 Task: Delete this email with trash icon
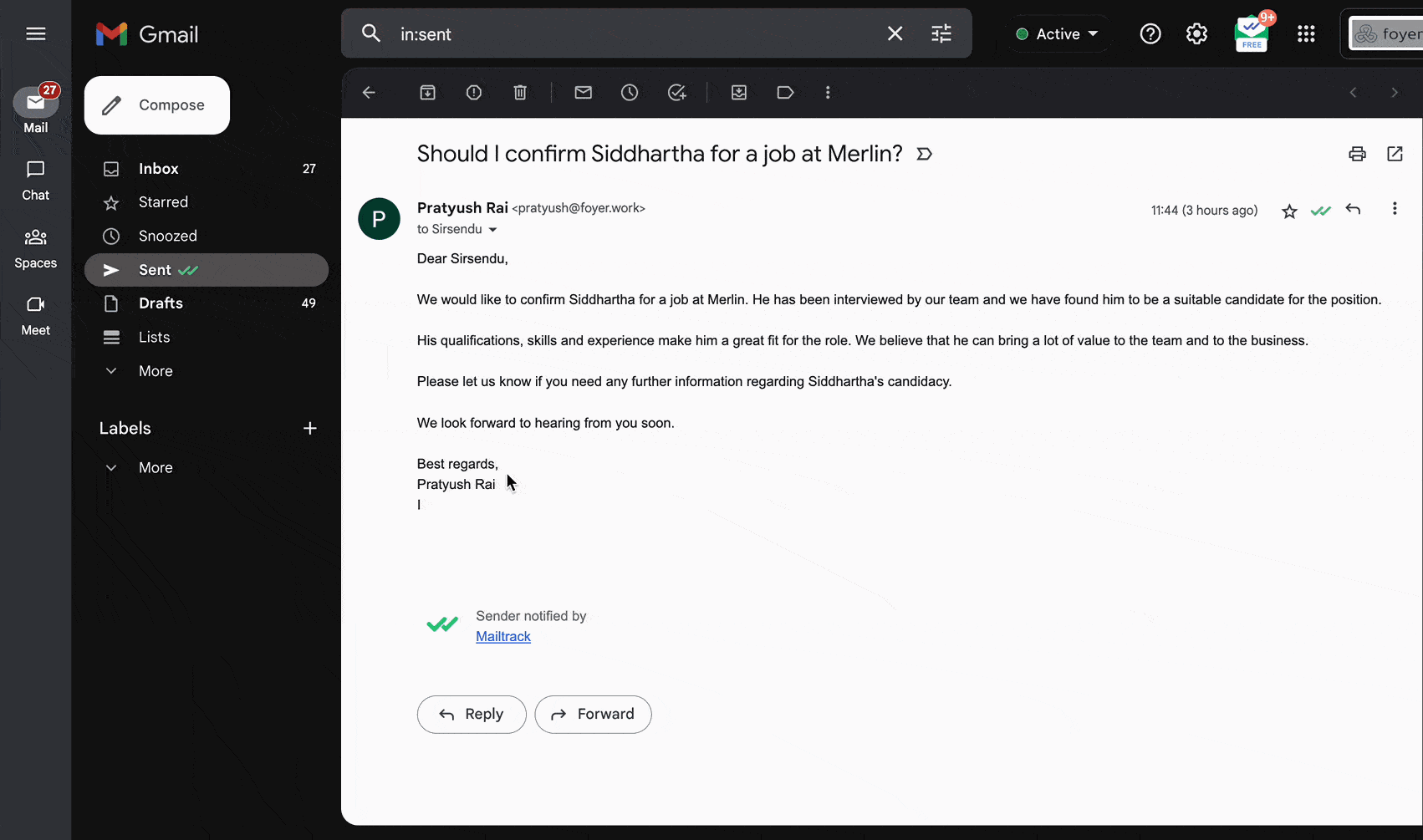point(520,93)
